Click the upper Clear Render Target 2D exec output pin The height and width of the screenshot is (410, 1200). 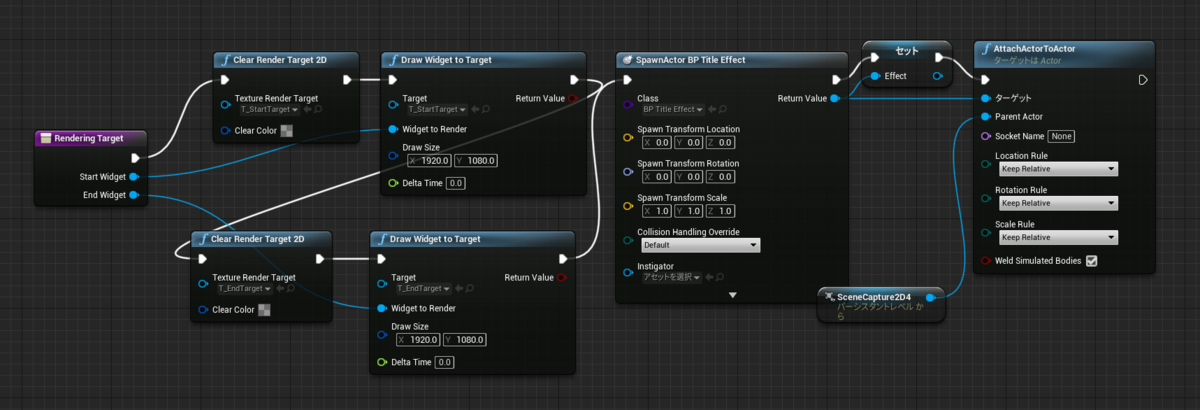pos(347,80)
